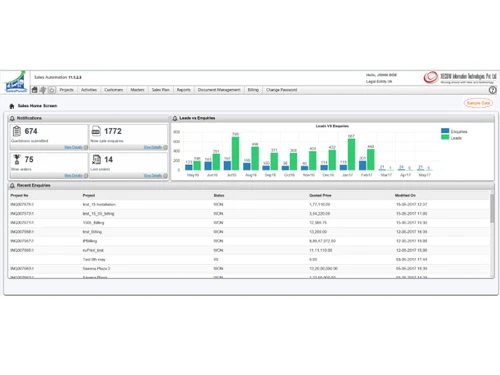This screenshot has height=375, width=500.
Task: Open the Sales Plan menu
Action: pyautogui.click(x=161, y=90)
